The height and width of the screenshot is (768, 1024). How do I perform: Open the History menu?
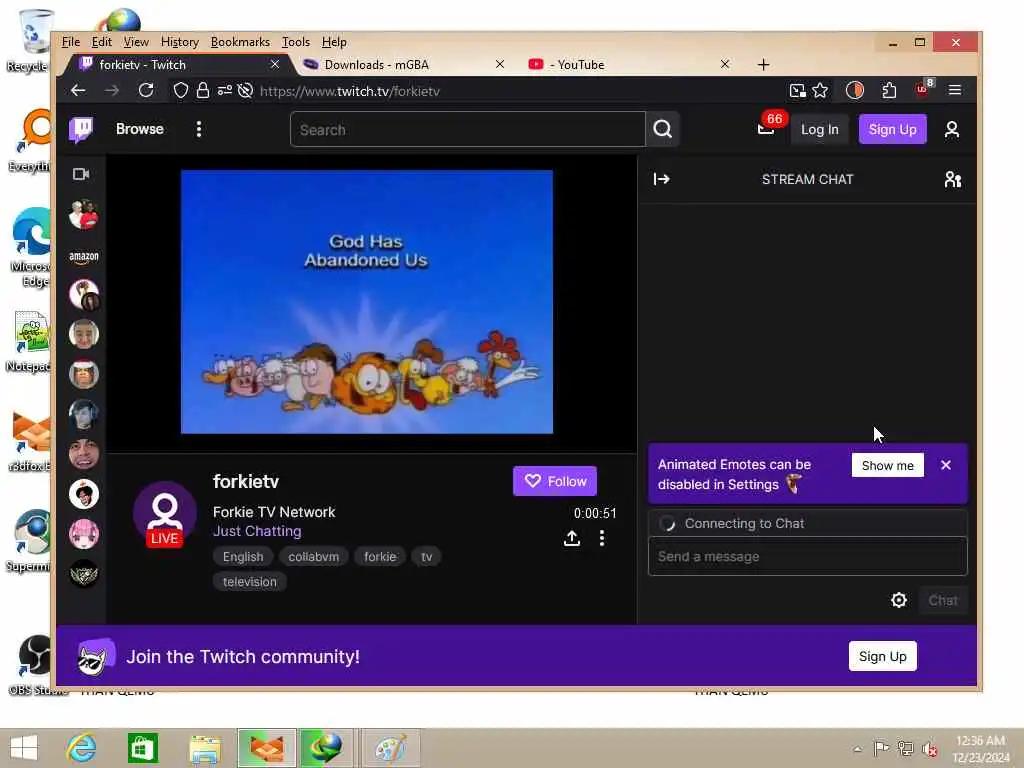click(180, 42)
